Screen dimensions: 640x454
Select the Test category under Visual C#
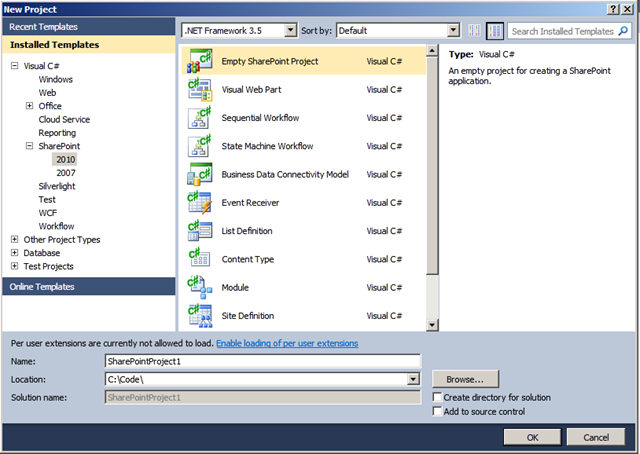point(47,200)
